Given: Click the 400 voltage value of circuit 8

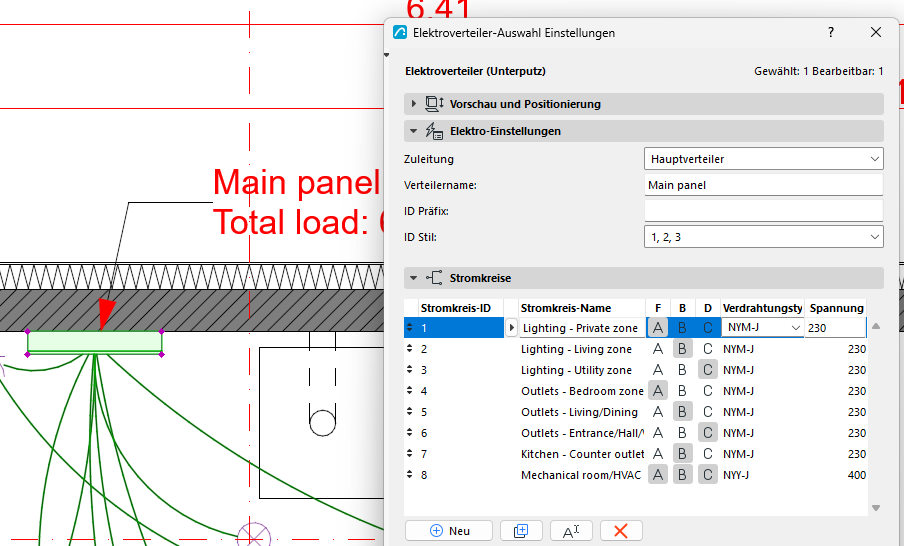Looking at the screenshot, I should [857, 475].
